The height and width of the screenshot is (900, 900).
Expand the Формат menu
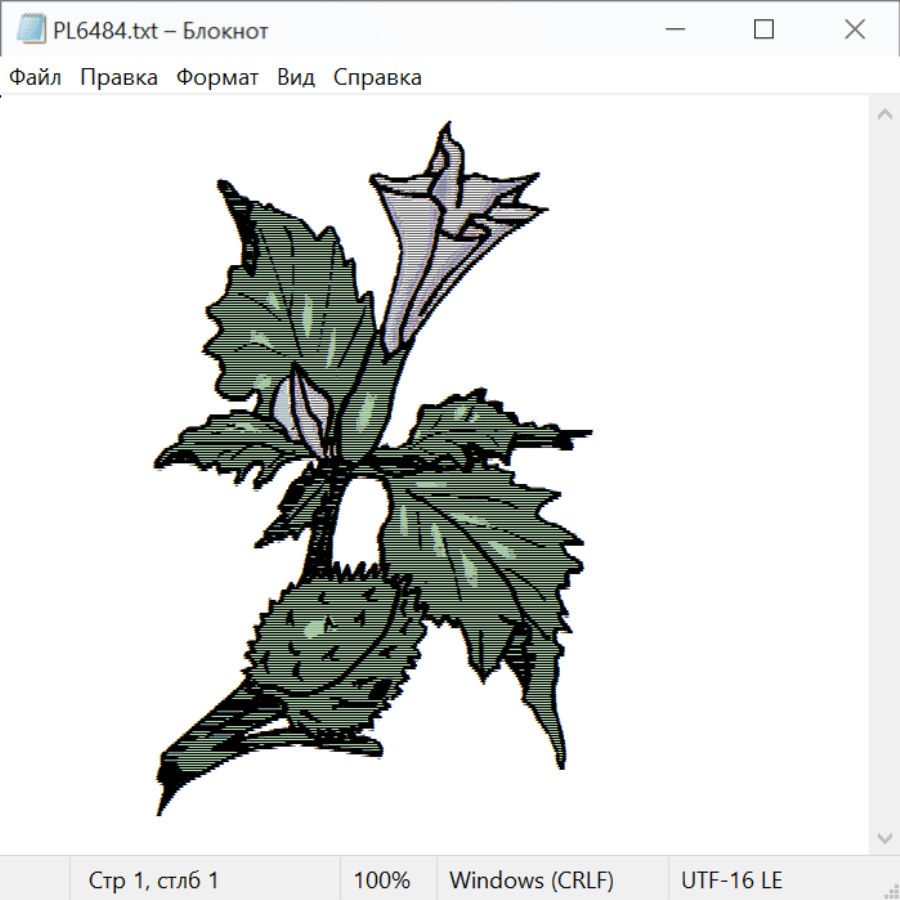[x=217, y=78]
